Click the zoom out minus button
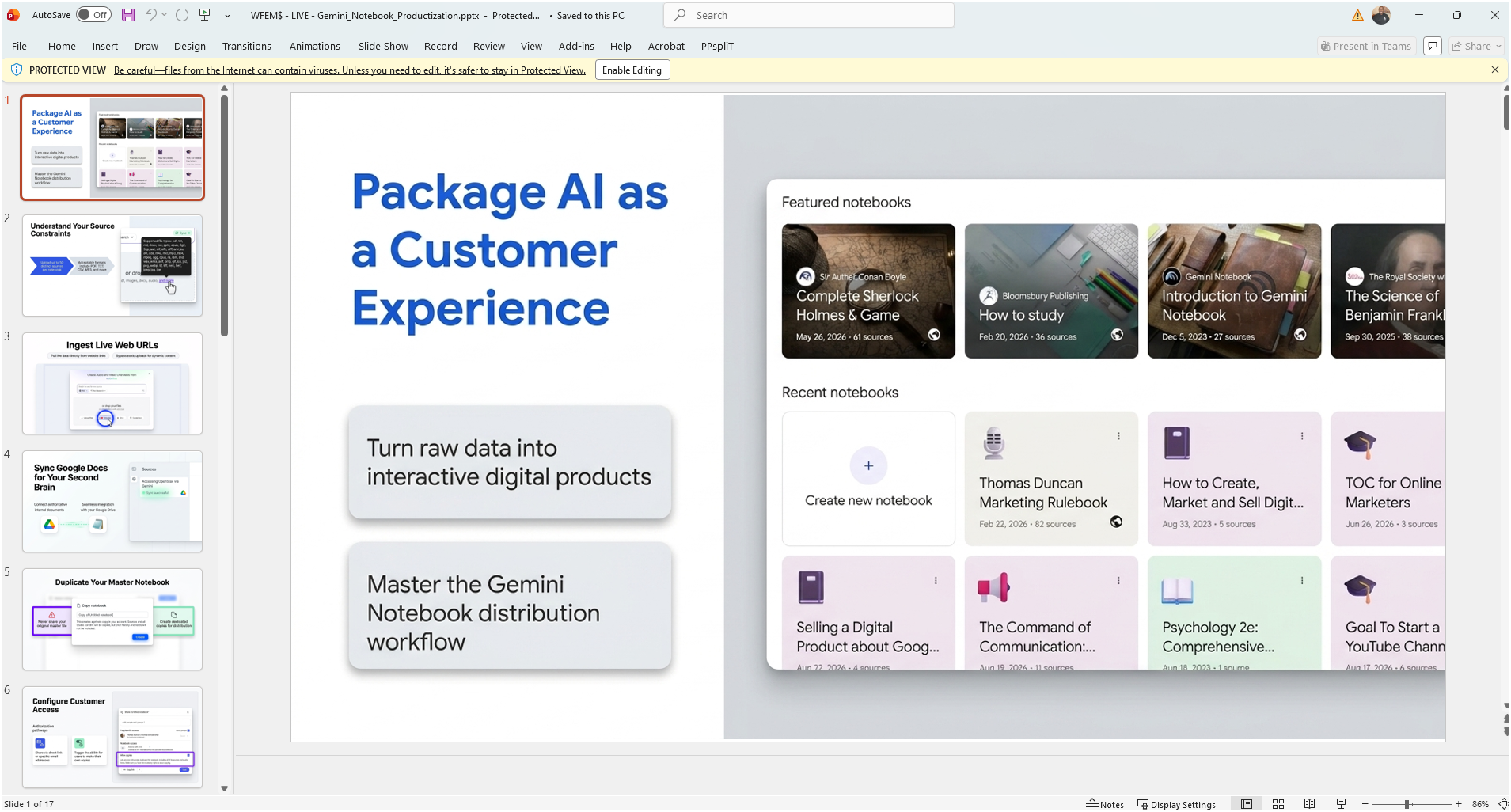Viewport: 1511px width, 812px height. pyautogui.click(x=1365, y=804)
